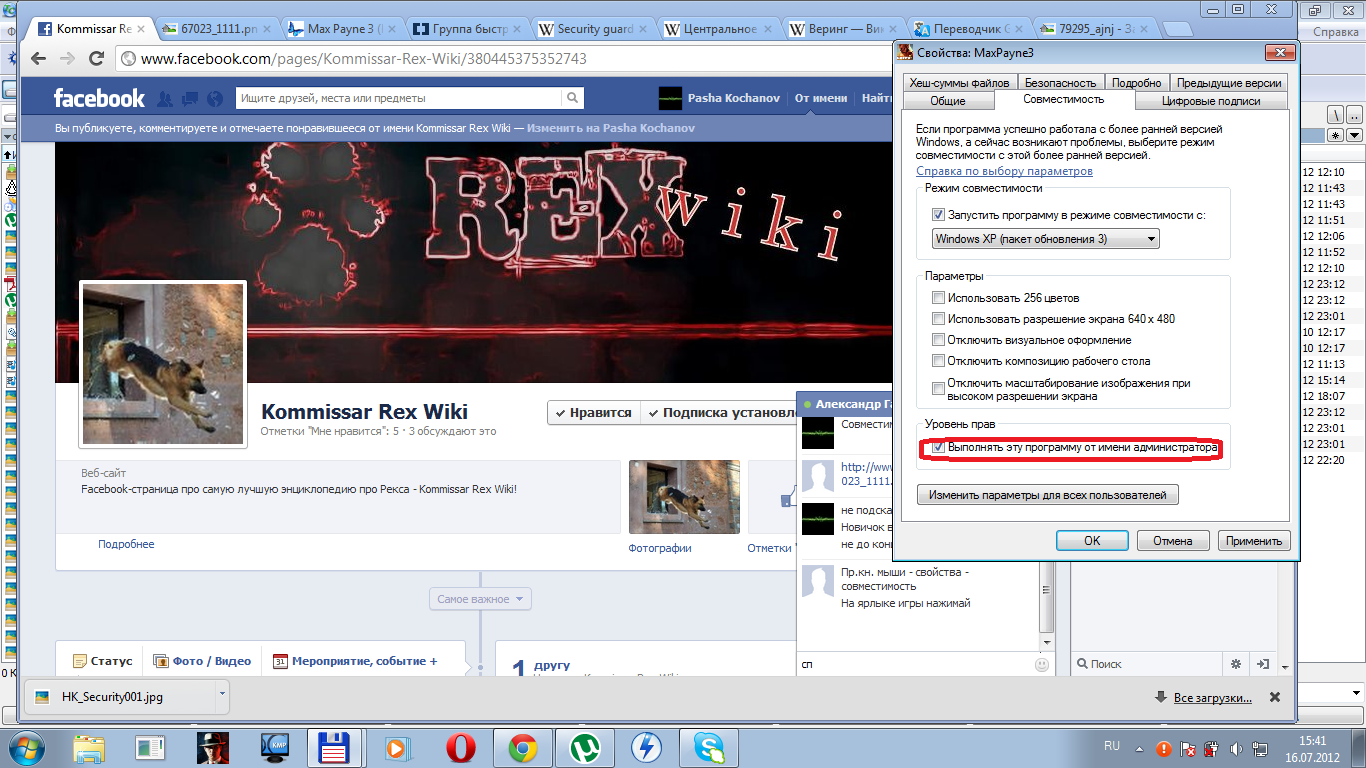Open Windows Explorer from taskbar

tap(89, 747)
